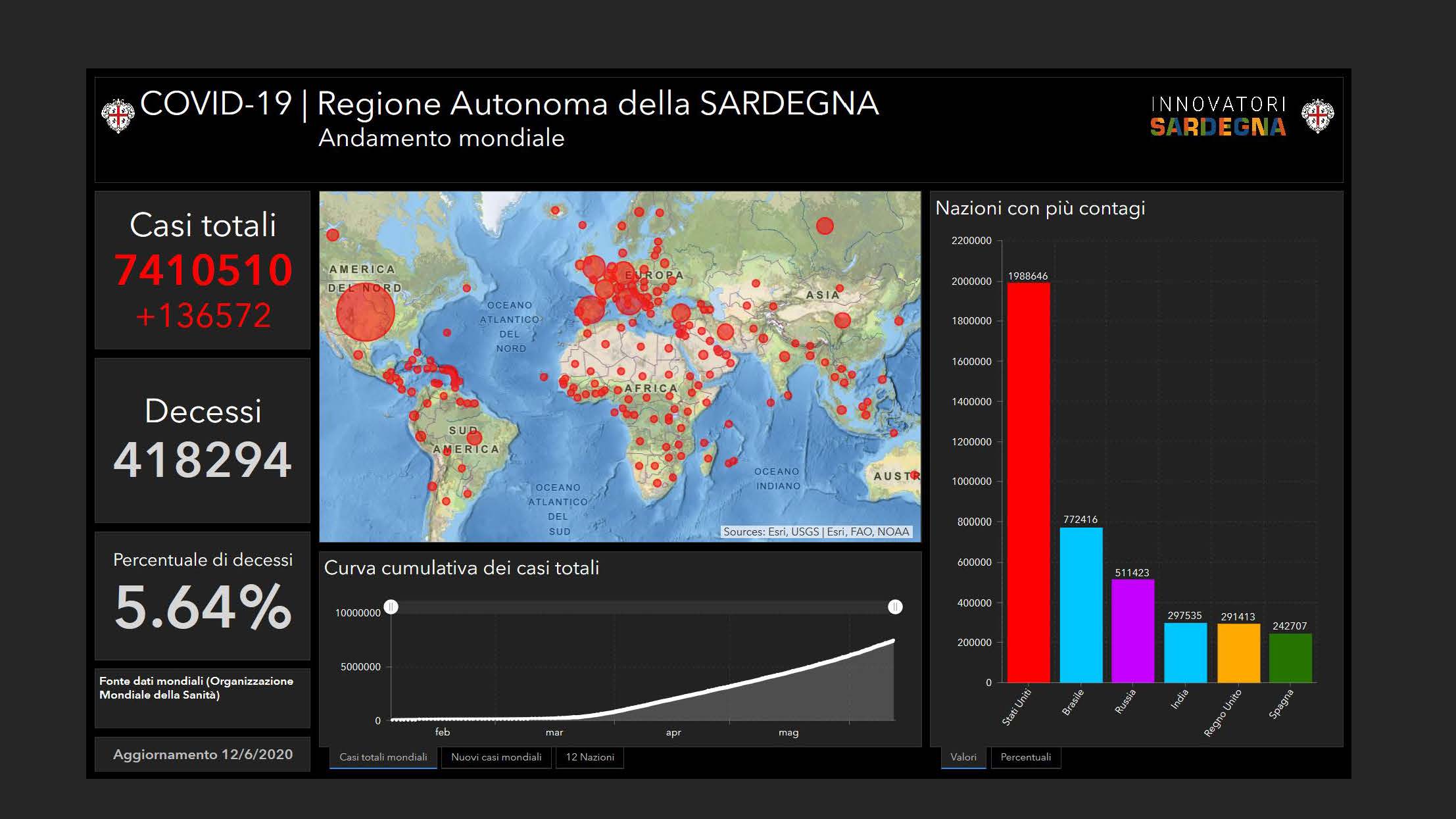The image size is (1456, 819).
Task: Click the red Stati Uniti bar
Action: (1029, 482)
